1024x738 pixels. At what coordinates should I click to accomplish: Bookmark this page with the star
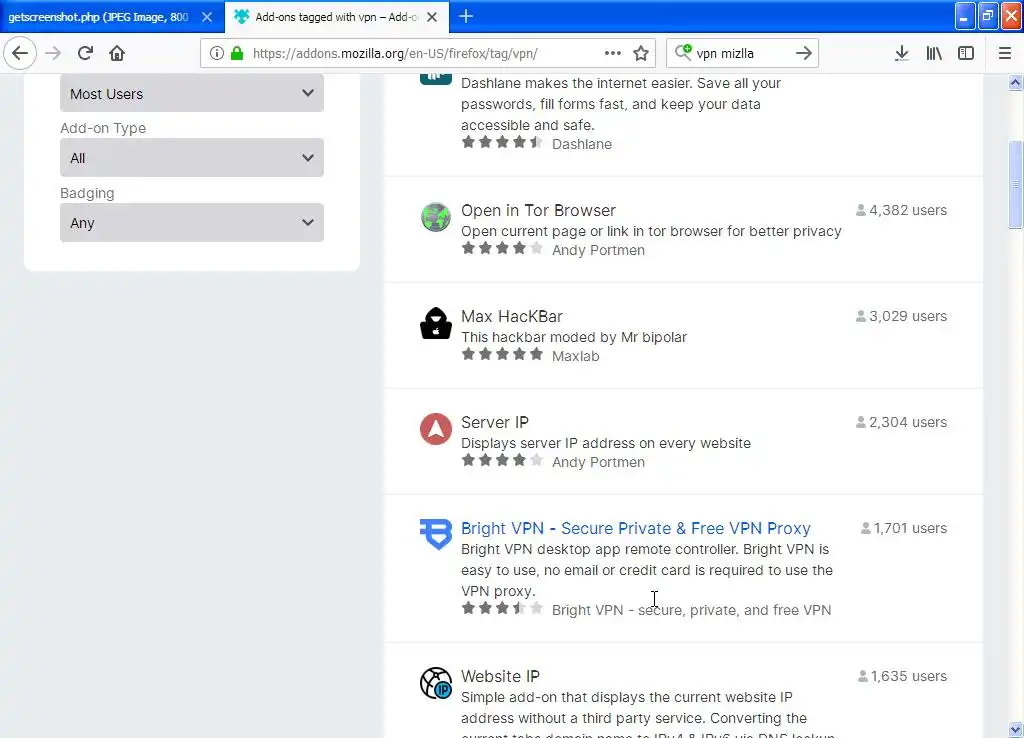tap(641, 53)
